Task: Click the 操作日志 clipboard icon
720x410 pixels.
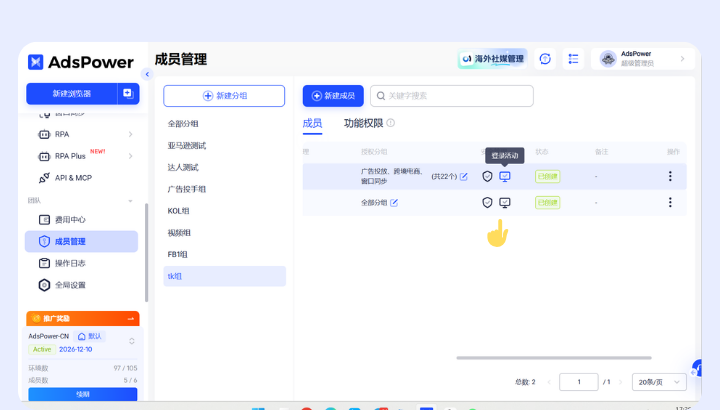Action: [x=44, y=263]
